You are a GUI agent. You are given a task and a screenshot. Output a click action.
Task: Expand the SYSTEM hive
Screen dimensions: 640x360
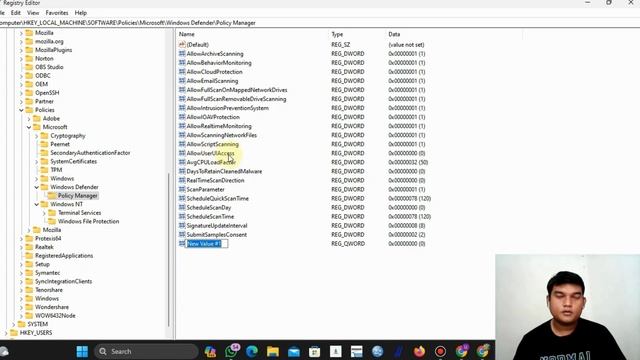click(13, 324)
